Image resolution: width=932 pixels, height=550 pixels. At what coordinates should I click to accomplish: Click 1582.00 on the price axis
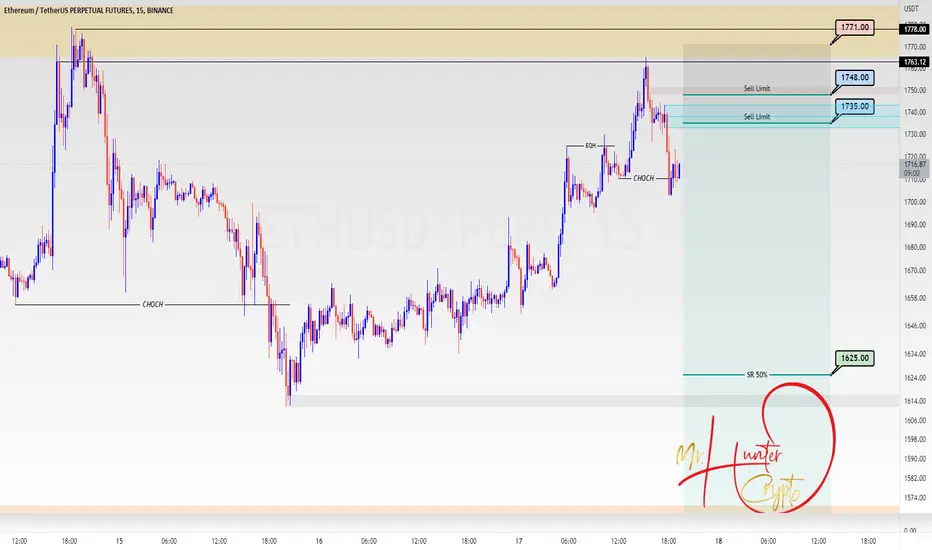[915, 478]
